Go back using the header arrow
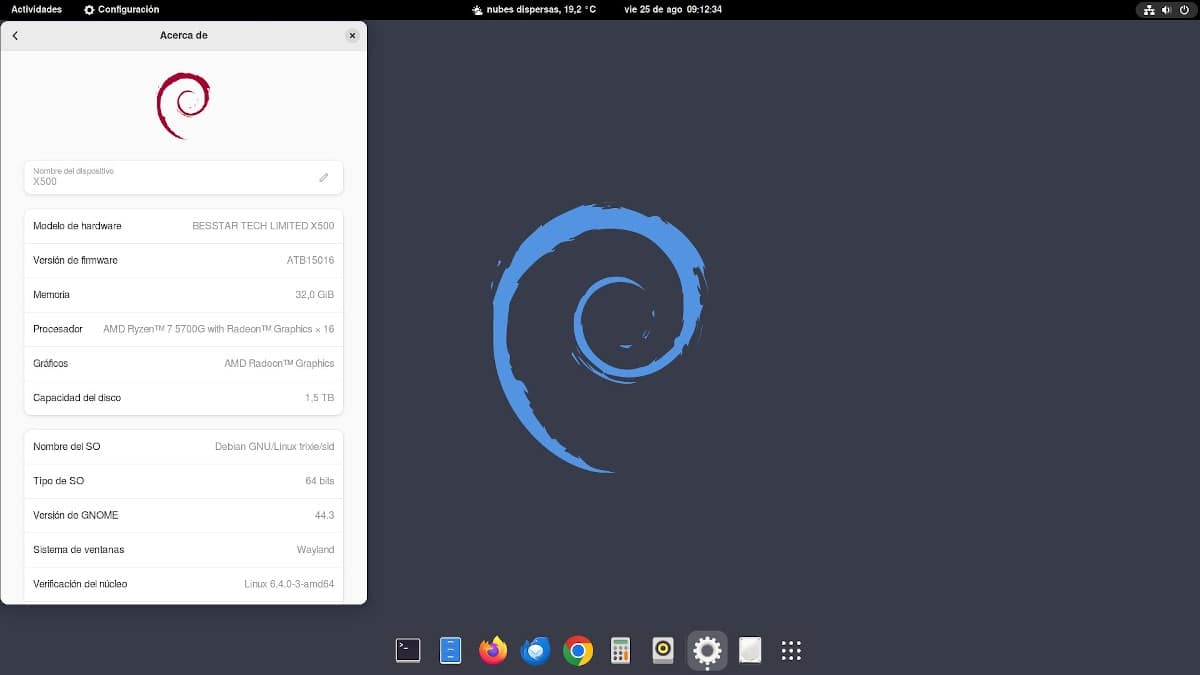1200x675 pixels. point(15,35)
